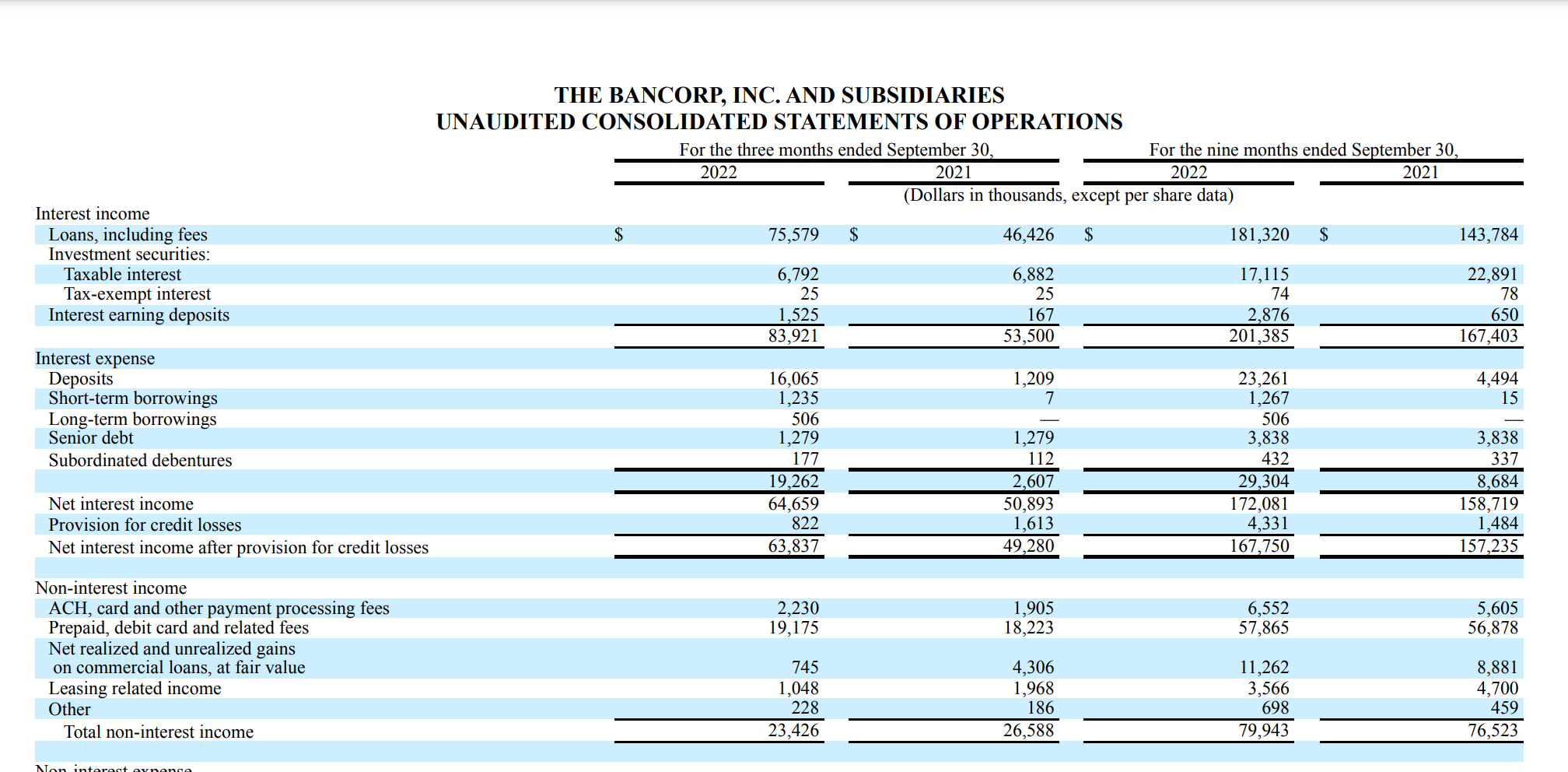The width and height of the screenshot is (1568, 772).
Task: Click total interest expense 19,262
Action: (x=793, y=481)
